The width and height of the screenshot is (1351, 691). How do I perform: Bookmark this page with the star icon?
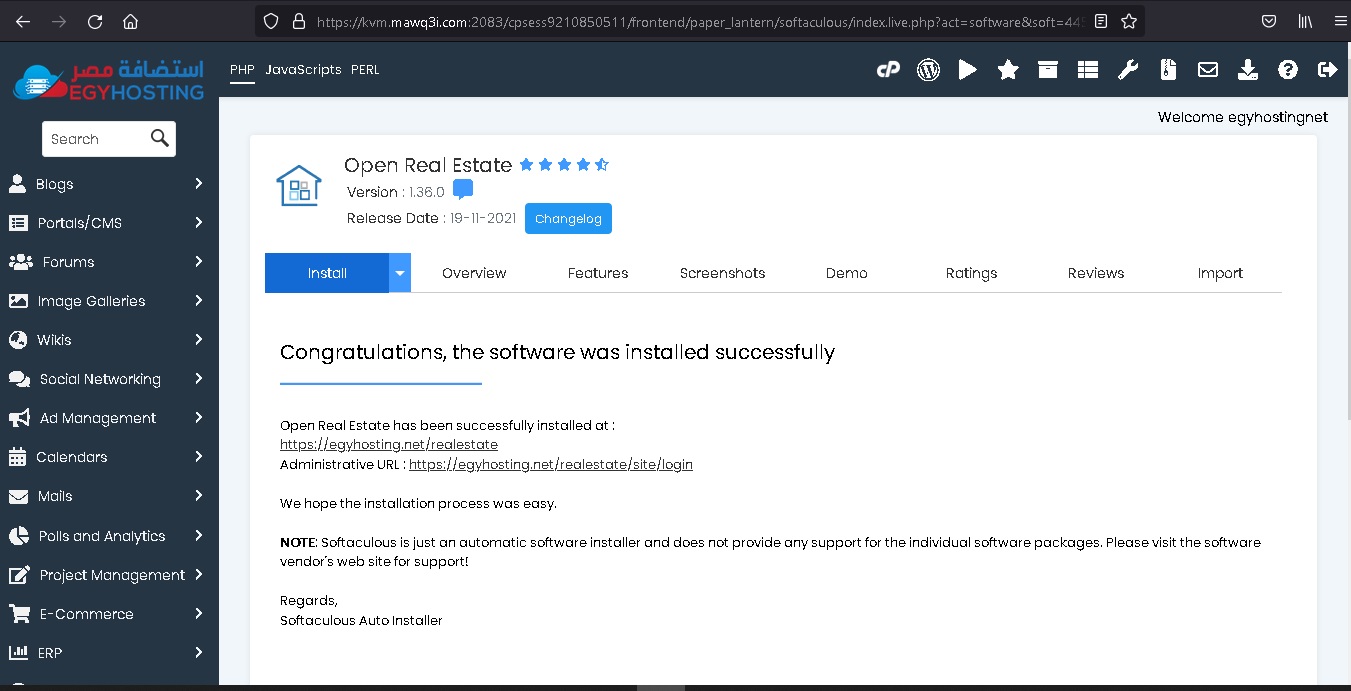1129,21
